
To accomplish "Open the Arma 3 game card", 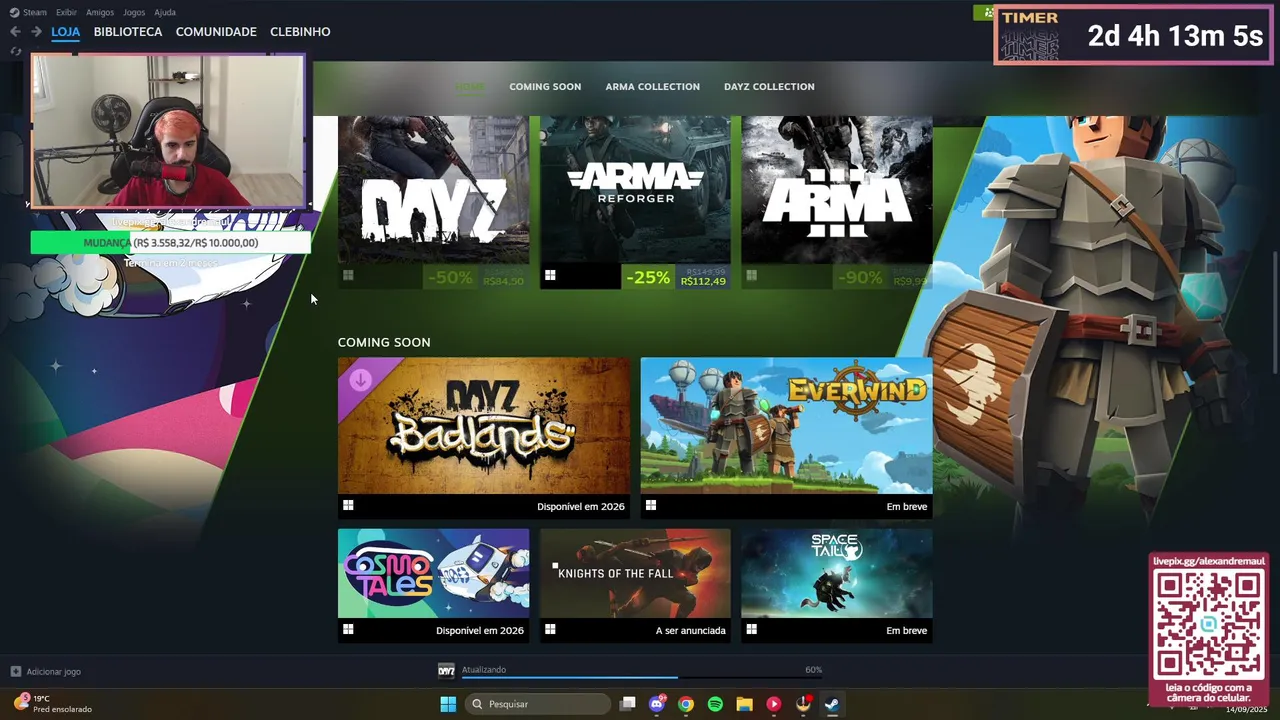I will pos(837,202).
